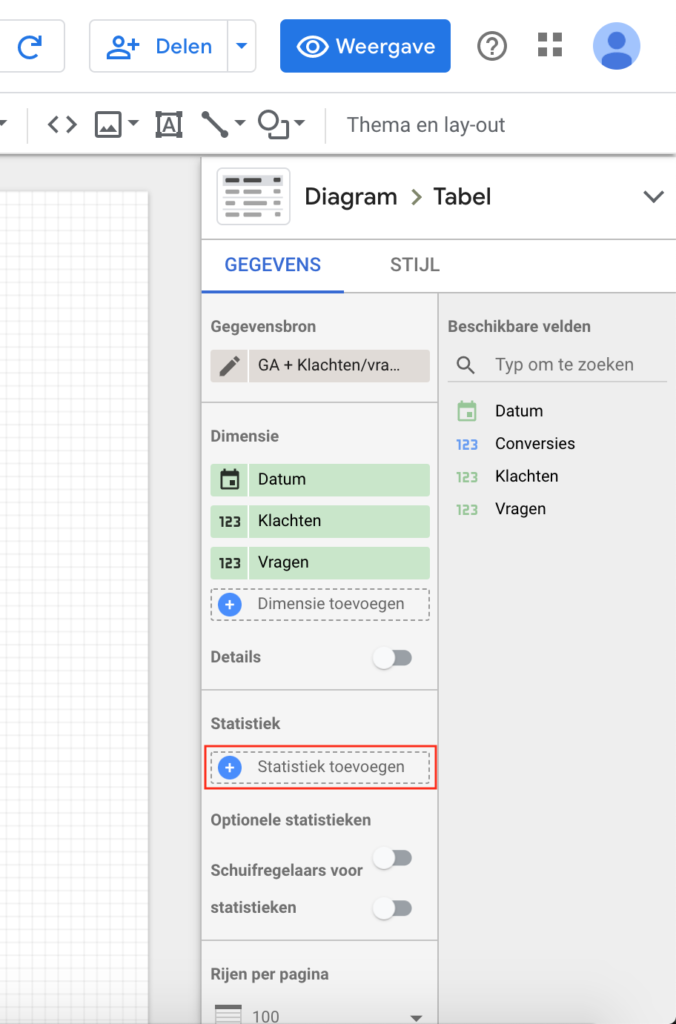Viewport: 676px width, 1024px height.
Task: Enable Schuifregelaars voor statistieken toggle
Action: pos(392,908)
